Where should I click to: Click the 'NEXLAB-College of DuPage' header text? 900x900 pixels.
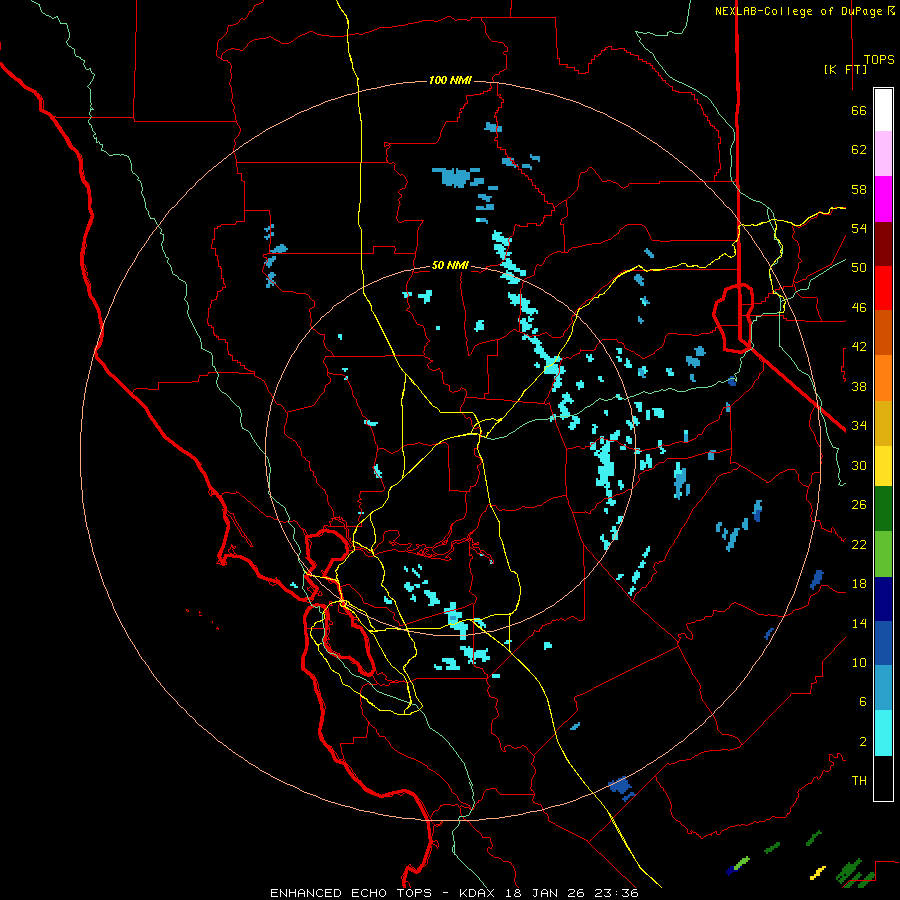click(x=798, y=11)
